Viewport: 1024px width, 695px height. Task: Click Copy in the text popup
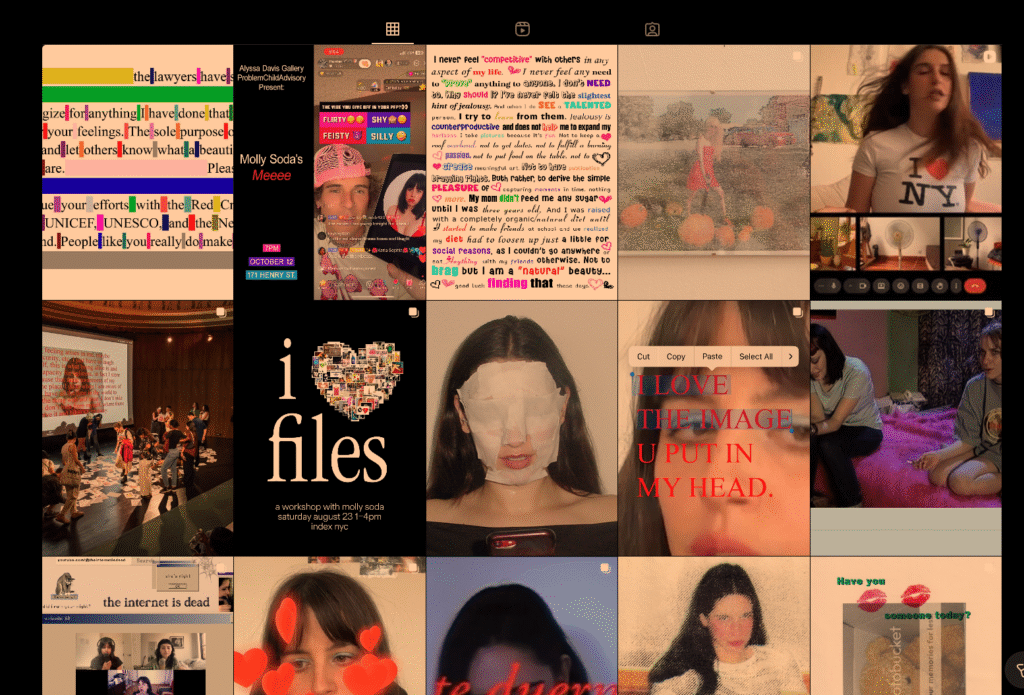pyautogui.click(x=676, y=356)
